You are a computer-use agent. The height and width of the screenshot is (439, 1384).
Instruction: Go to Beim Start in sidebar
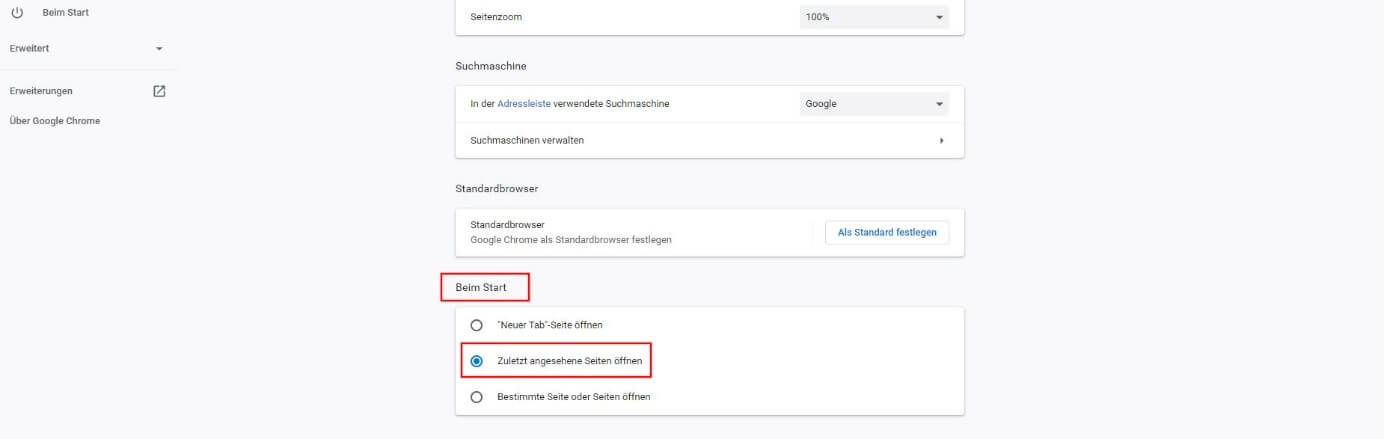click(65, 12)
